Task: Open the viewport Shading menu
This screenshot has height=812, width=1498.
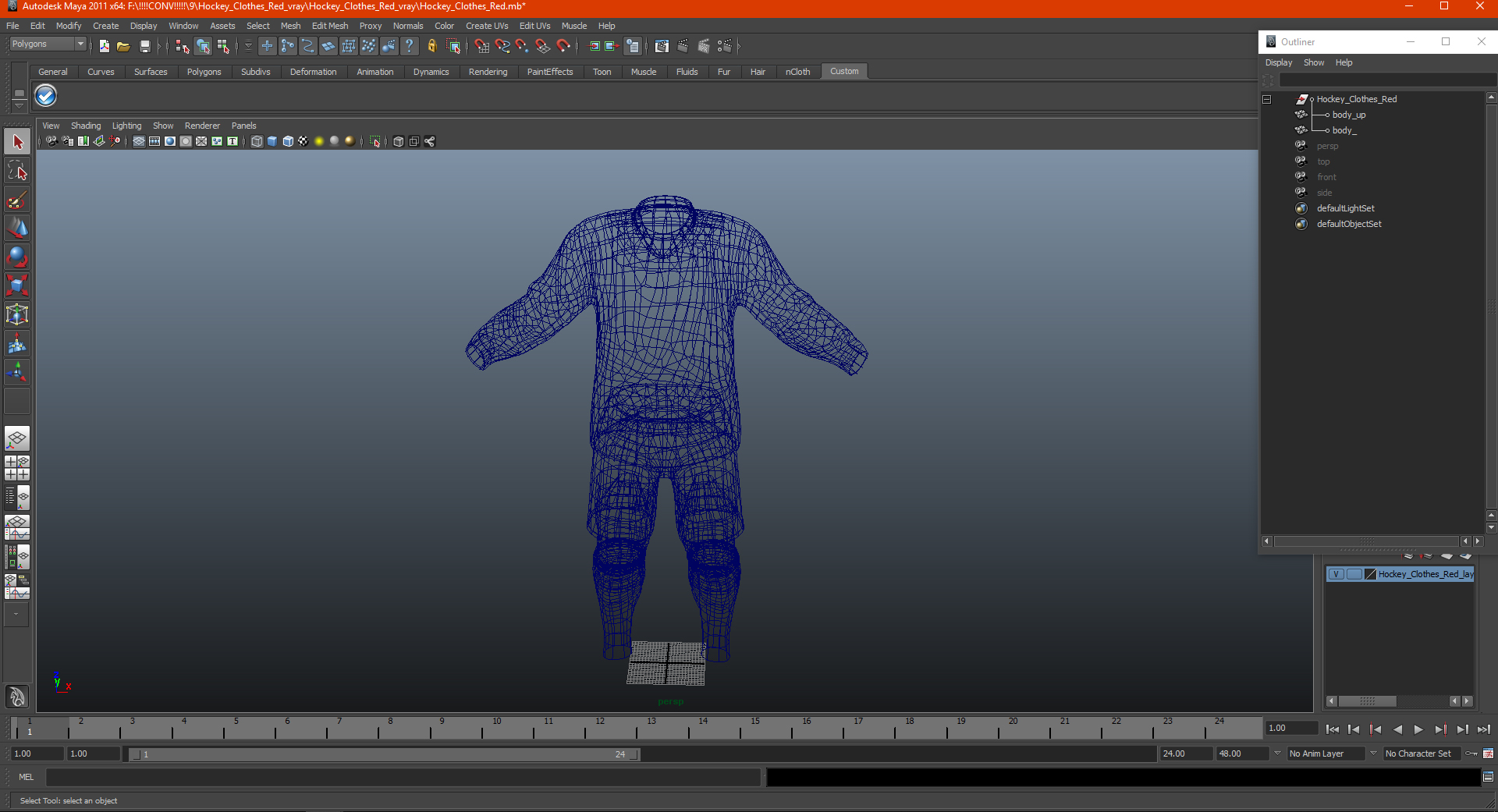Action: [86, 126]
